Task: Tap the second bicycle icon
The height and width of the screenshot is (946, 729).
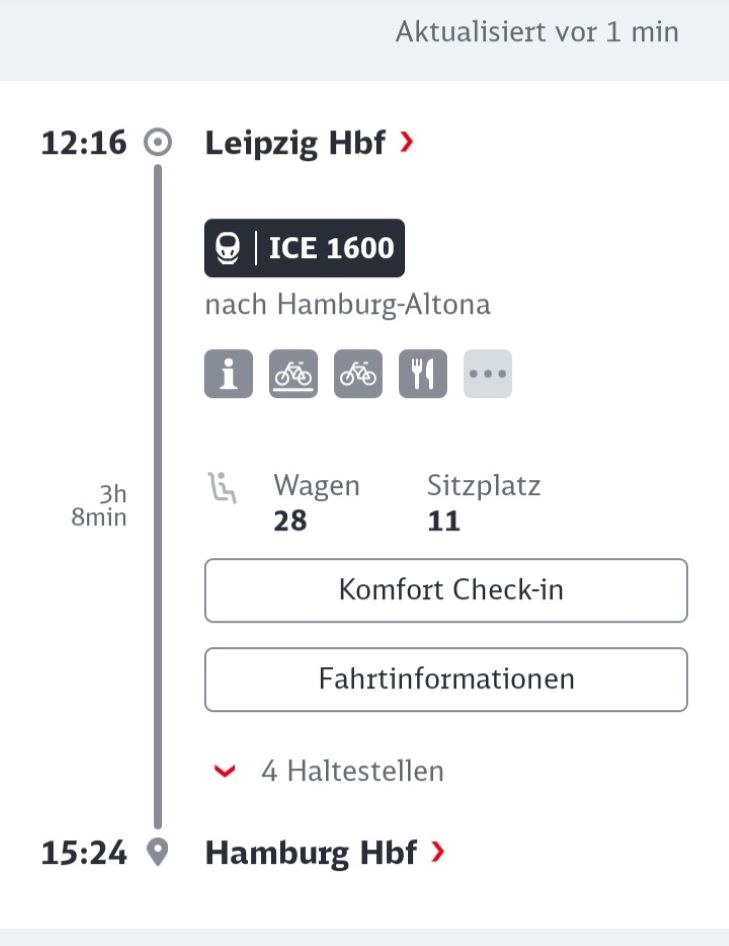Action: tap(358, 373)
